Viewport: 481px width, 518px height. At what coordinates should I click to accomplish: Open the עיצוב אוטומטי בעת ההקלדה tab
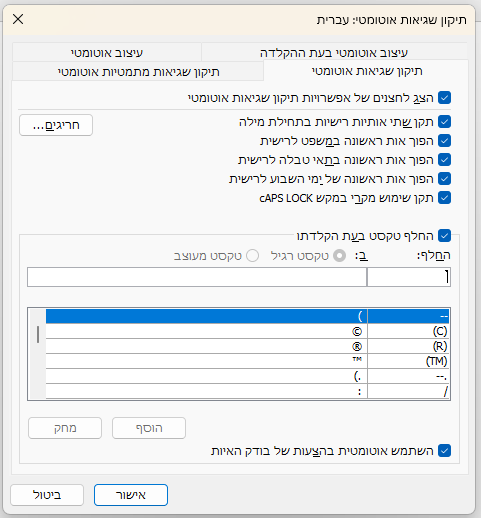tap(334, 52)
